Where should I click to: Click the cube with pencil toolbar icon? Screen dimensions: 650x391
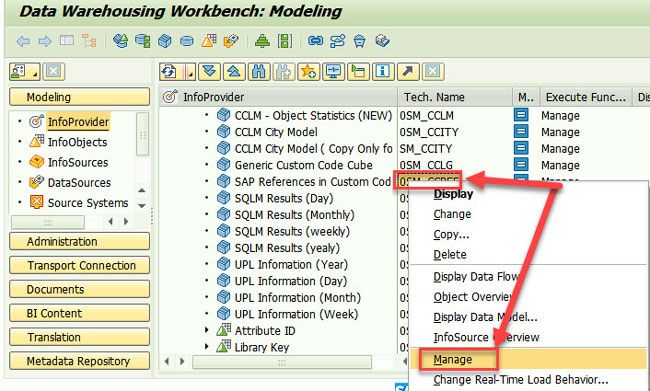tap(382, 41)
